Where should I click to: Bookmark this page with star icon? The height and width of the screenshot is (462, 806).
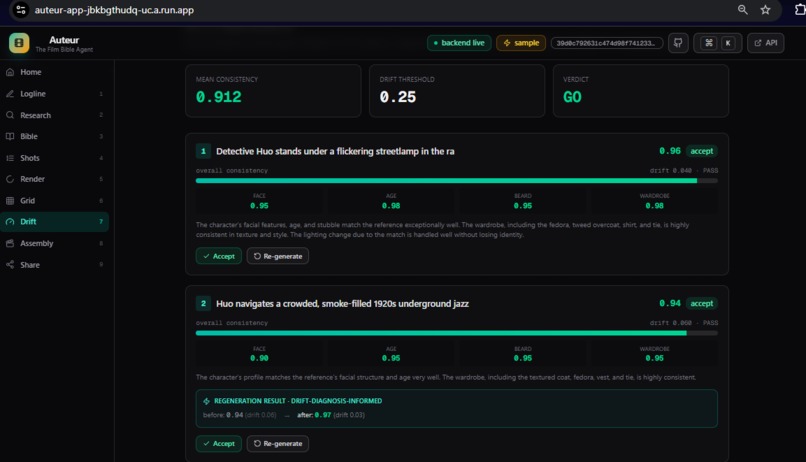765,10
